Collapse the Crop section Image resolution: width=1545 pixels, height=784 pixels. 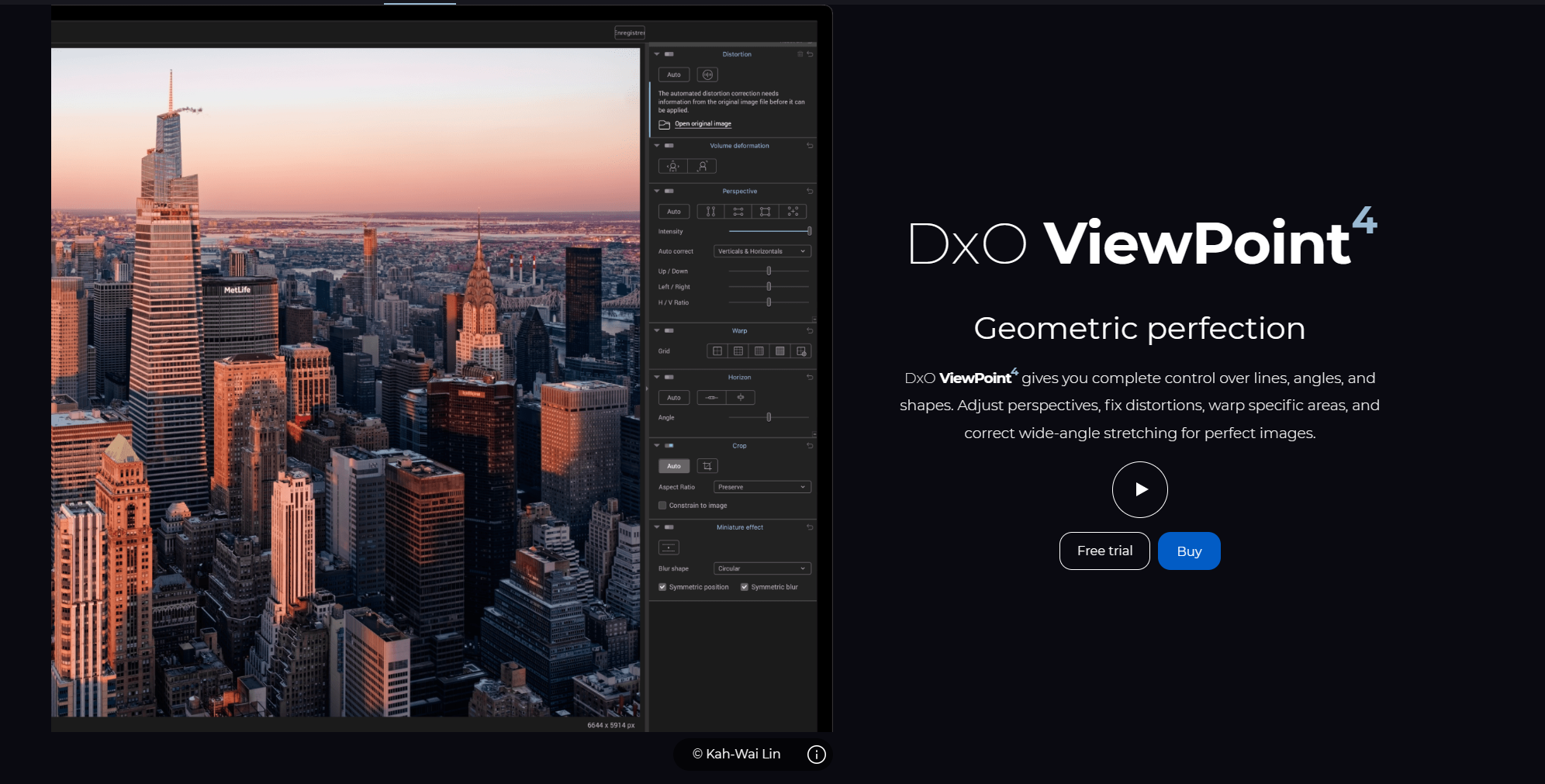[x=657, y=446]
